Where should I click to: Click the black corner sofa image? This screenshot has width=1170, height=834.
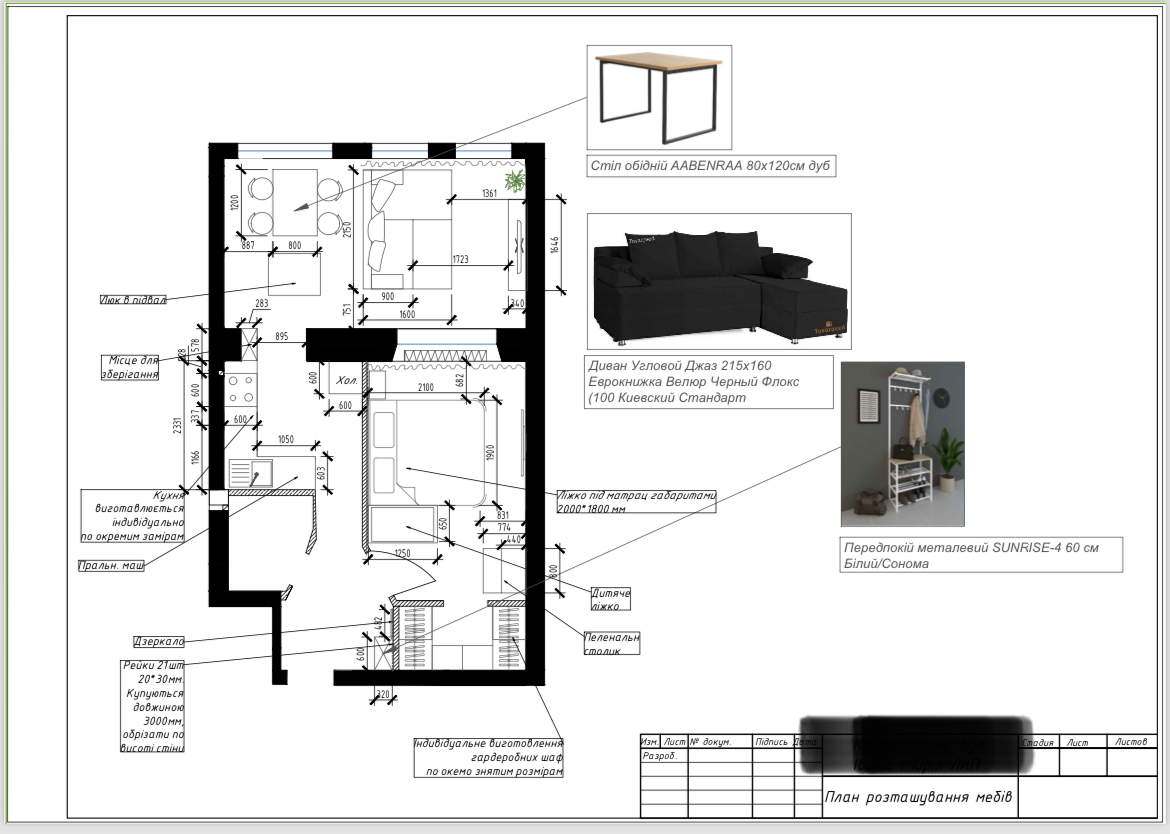click(x=719, y=281)
